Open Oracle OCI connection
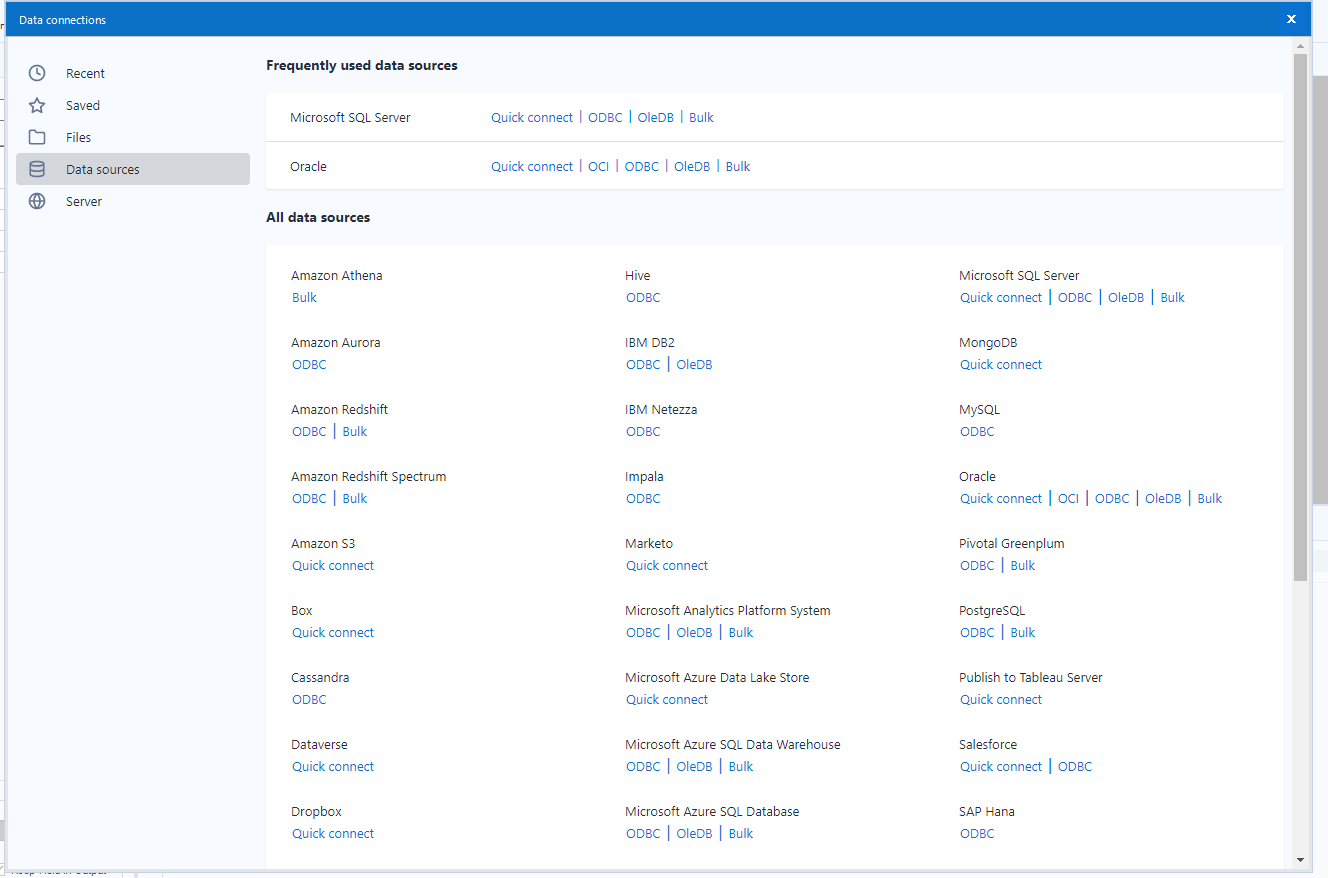This screenshot has height=878, width=1328. 598,166
